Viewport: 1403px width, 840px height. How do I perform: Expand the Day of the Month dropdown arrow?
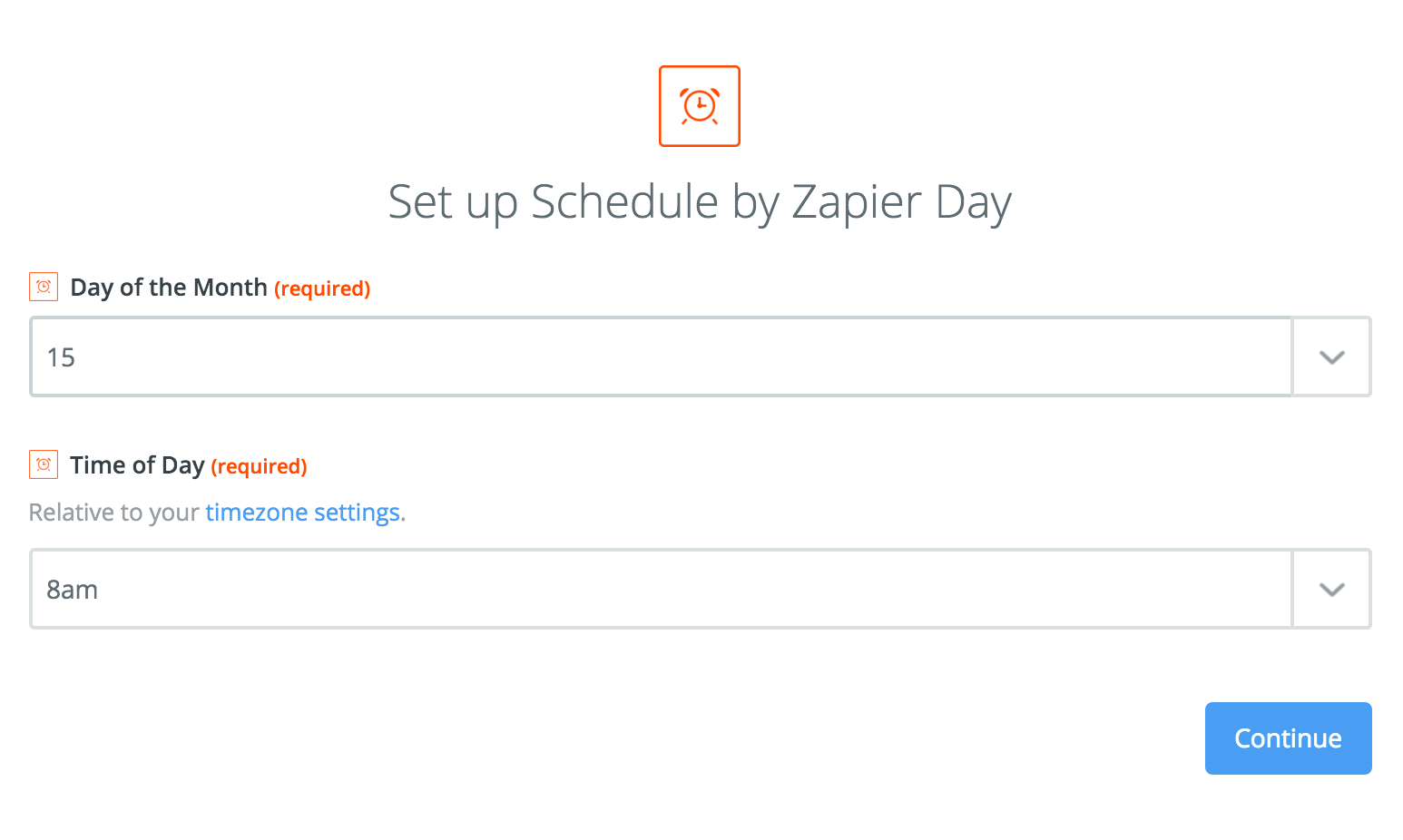(1331, 357)
